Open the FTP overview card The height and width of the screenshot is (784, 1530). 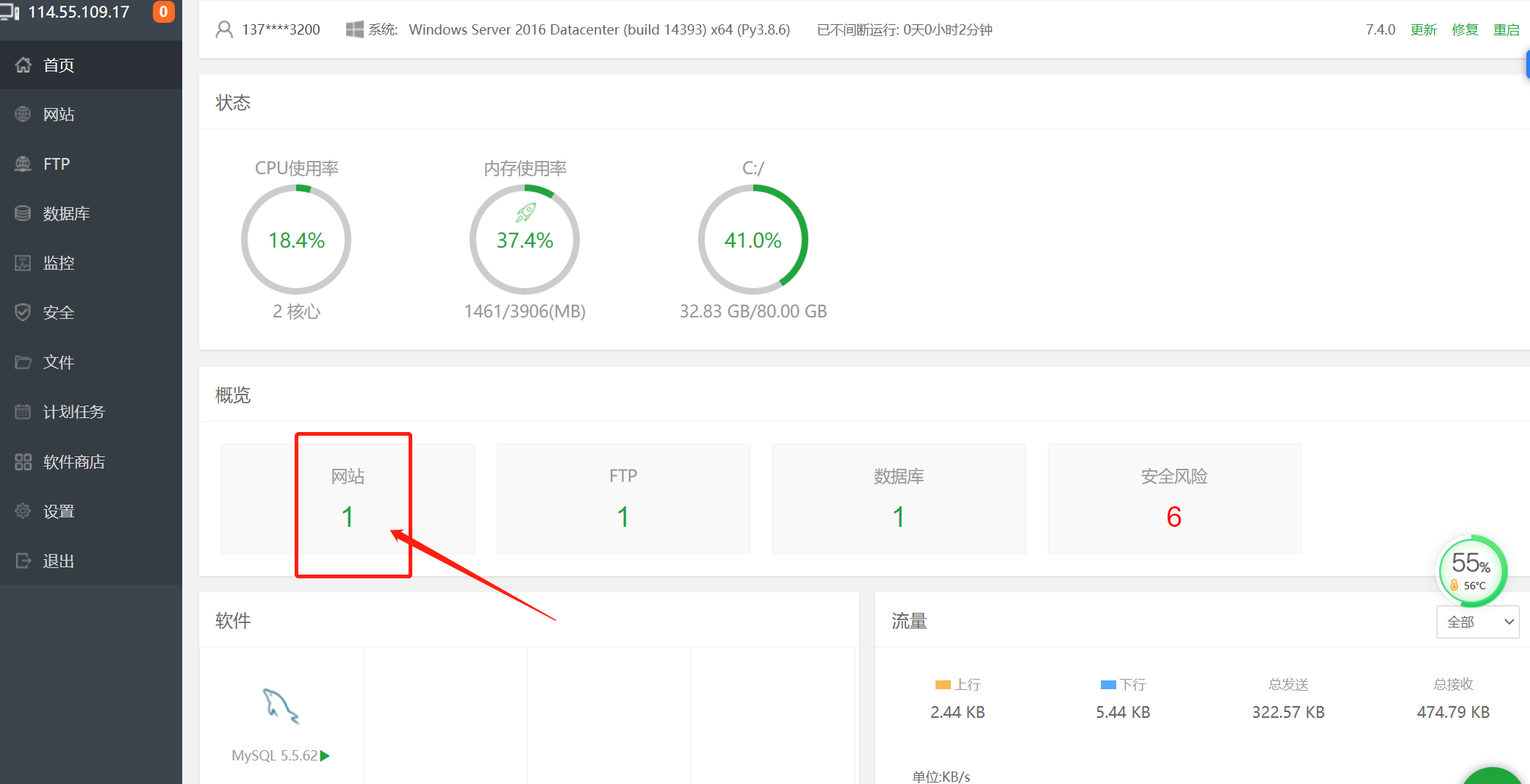pyautogui.click(x=623, y=498)
